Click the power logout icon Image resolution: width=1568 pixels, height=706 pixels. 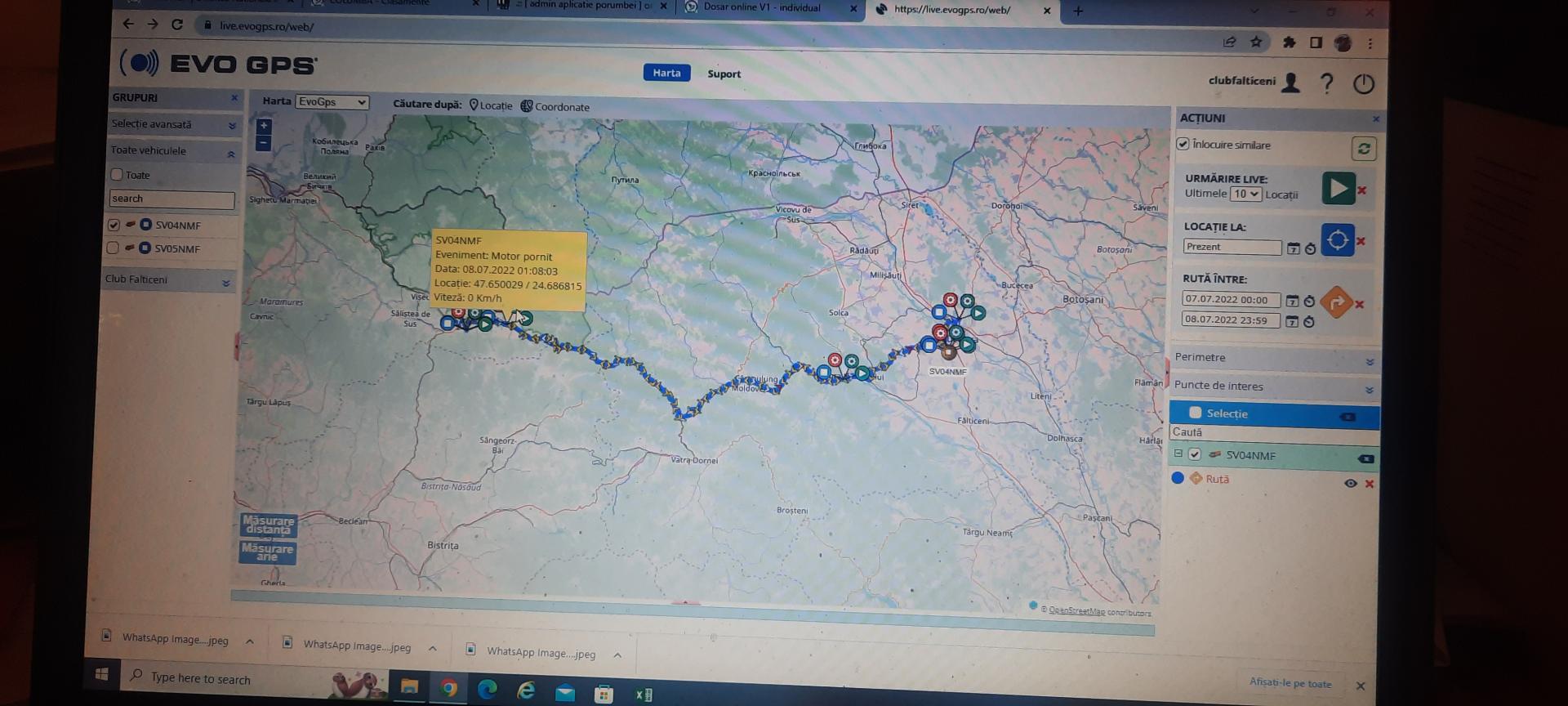[x=1363, y=84]
